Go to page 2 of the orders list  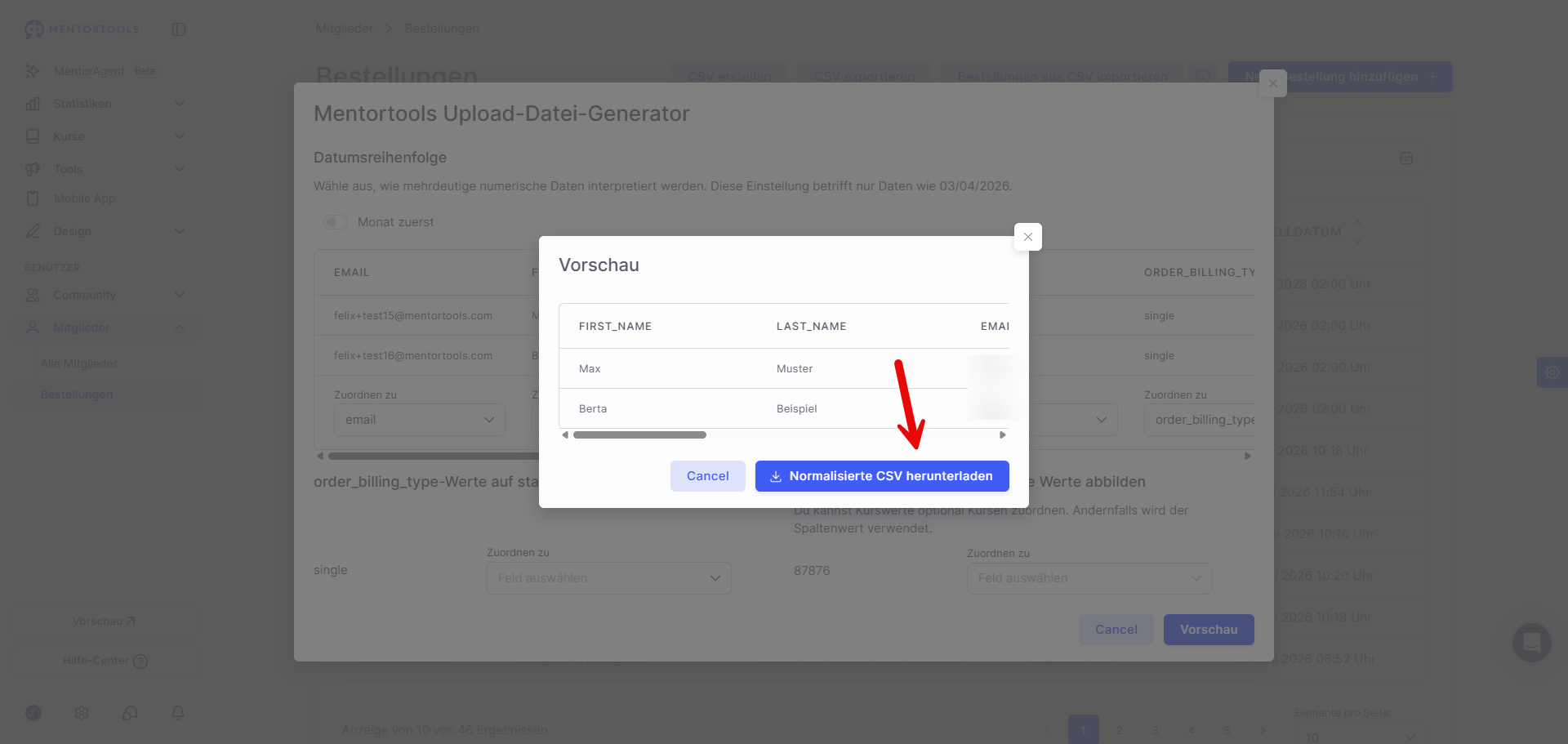coord(1120,730)
